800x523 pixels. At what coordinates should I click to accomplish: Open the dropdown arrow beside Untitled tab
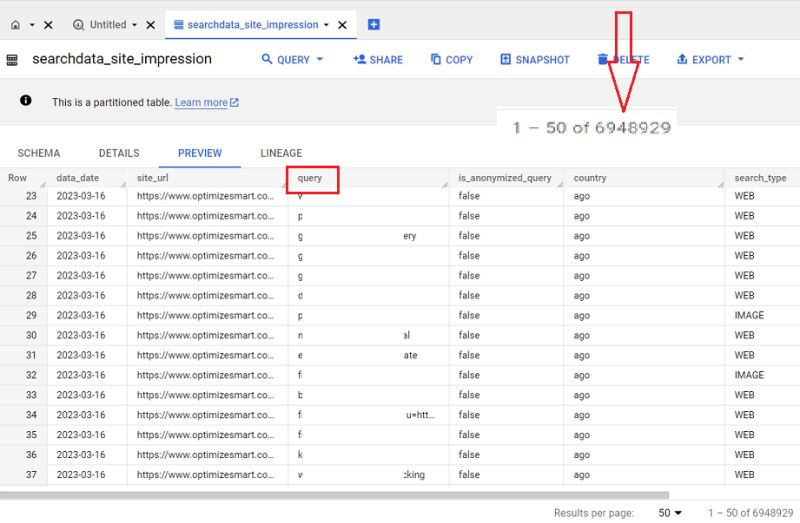pyautogui.click(x=135, y=24)
